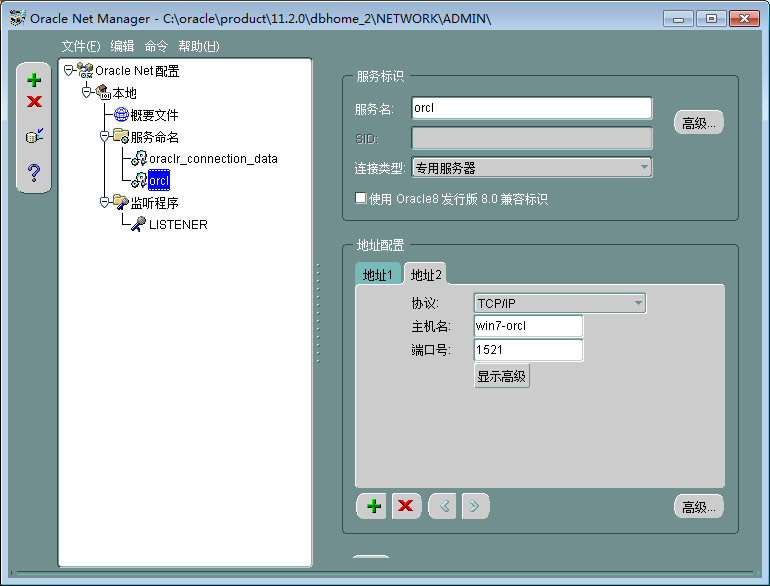
Task: Click the red X delete icon in left toolbar
Action: coord(34,102)
